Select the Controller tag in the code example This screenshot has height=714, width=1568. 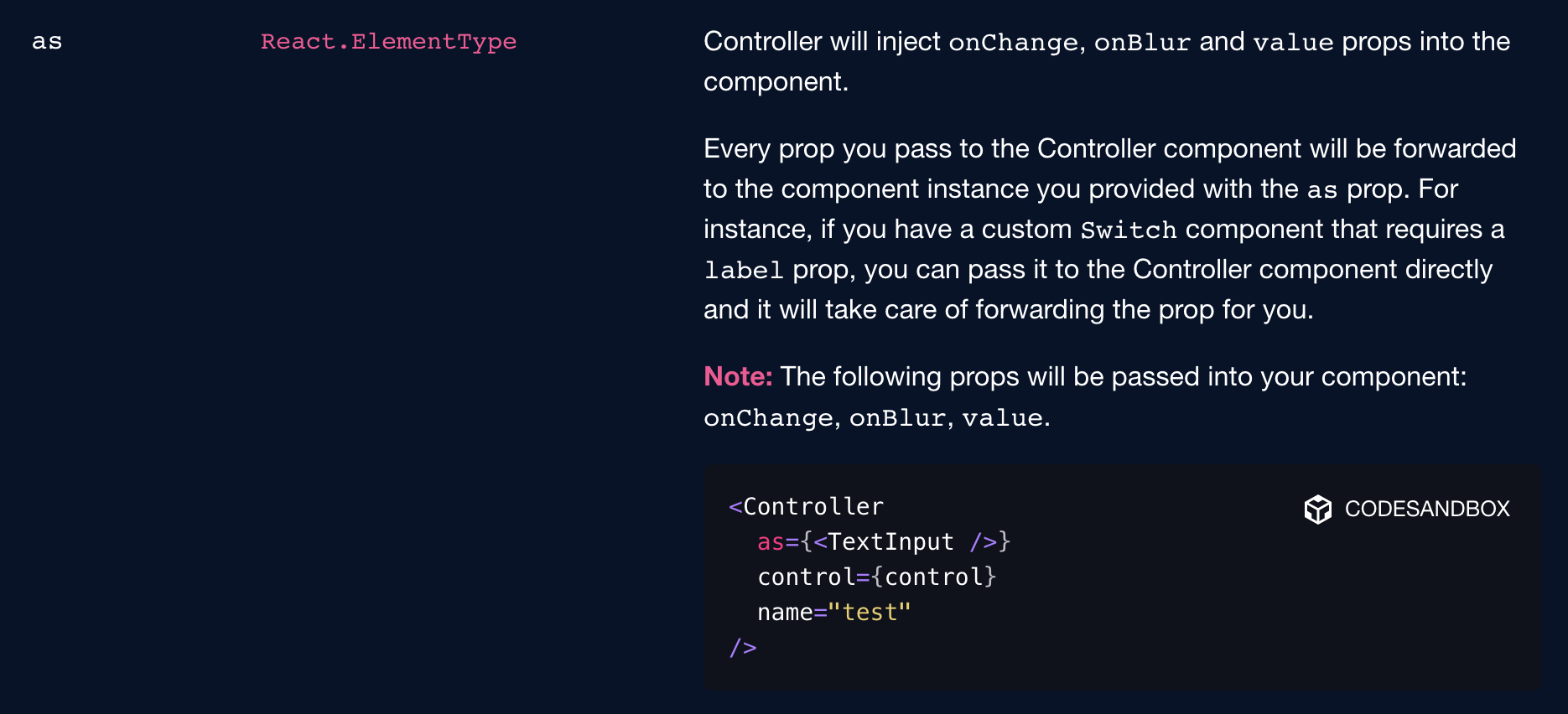(806, 506)
